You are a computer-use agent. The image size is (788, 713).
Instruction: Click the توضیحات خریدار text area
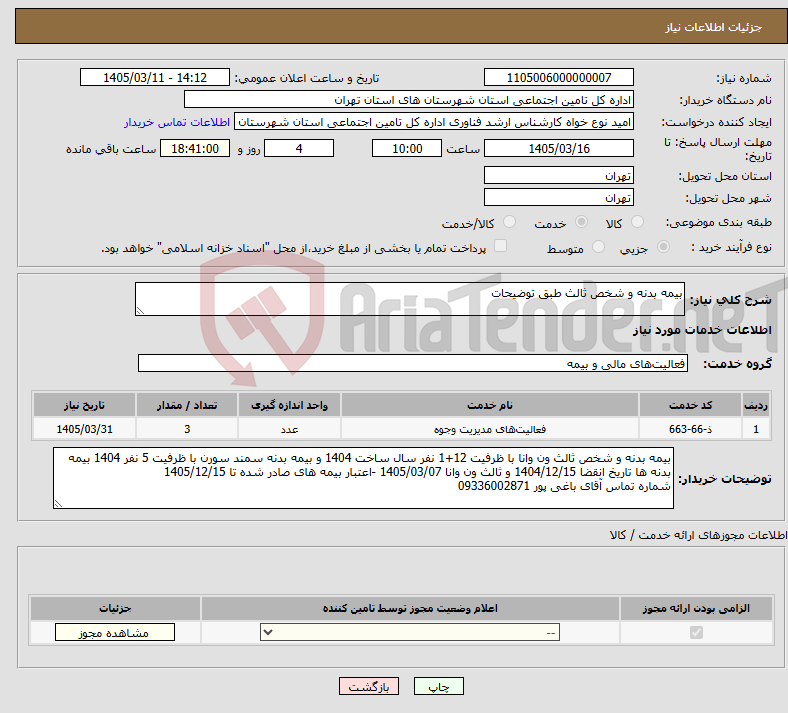(x=363, y=478)
